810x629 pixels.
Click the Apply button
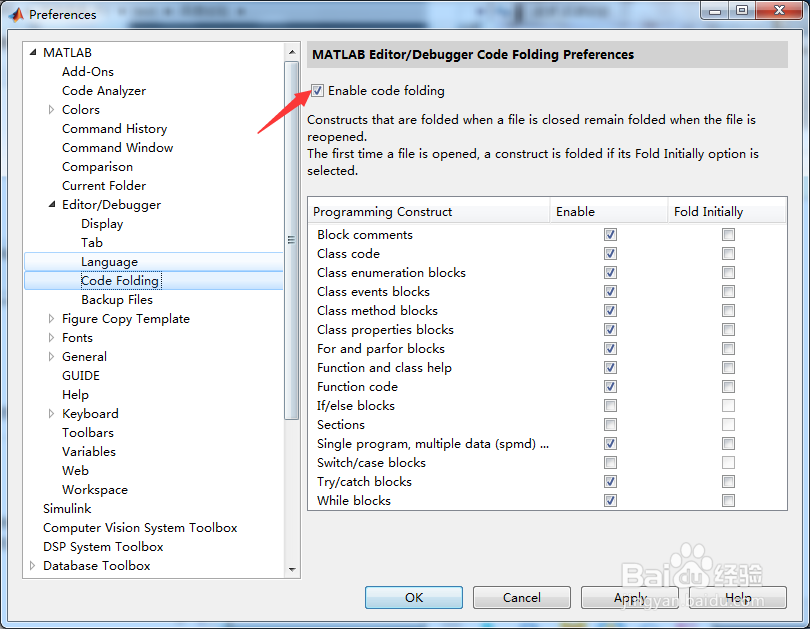(x=630, y=597)
